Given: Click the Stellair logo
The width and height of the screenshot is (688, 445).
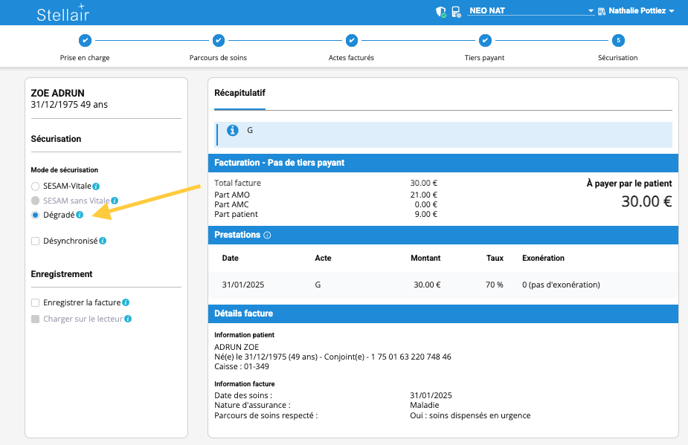Looking at the screenshot, I should click(x=62, y=14).
